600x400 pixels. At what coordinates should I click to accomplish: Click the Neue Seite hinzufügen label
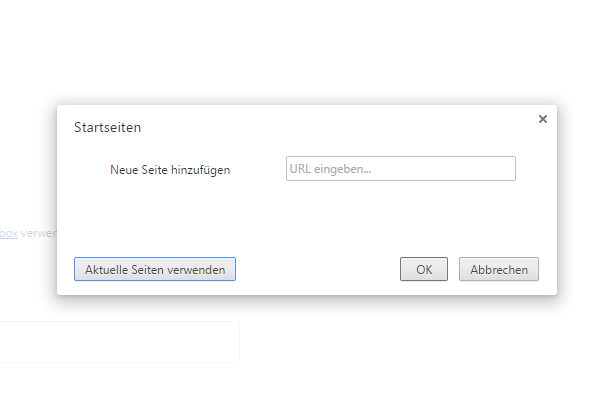pyautogui.click(x=170, y=170)
